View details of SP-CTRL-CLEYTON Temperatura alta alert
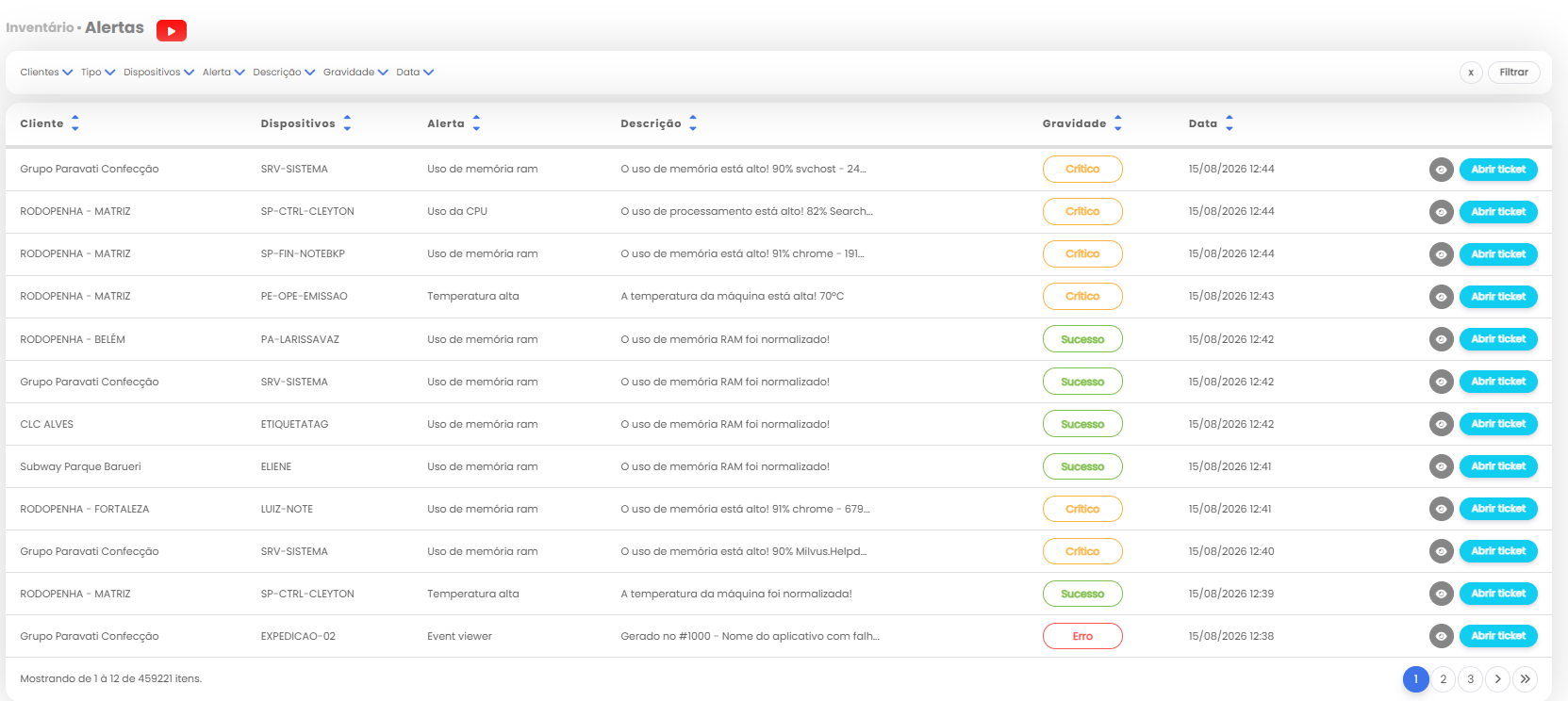 coord(1441,594)
